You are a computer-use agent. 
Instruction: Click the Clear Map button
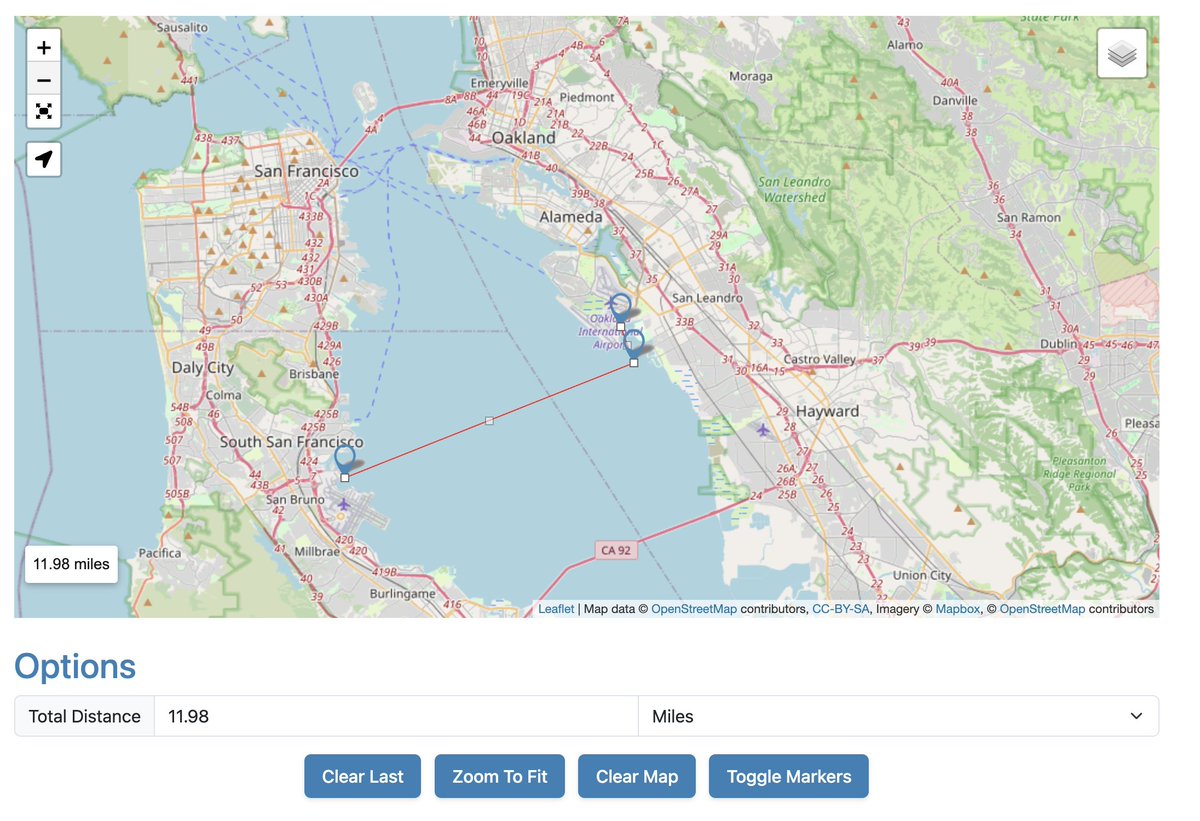(x=637, y=776)
